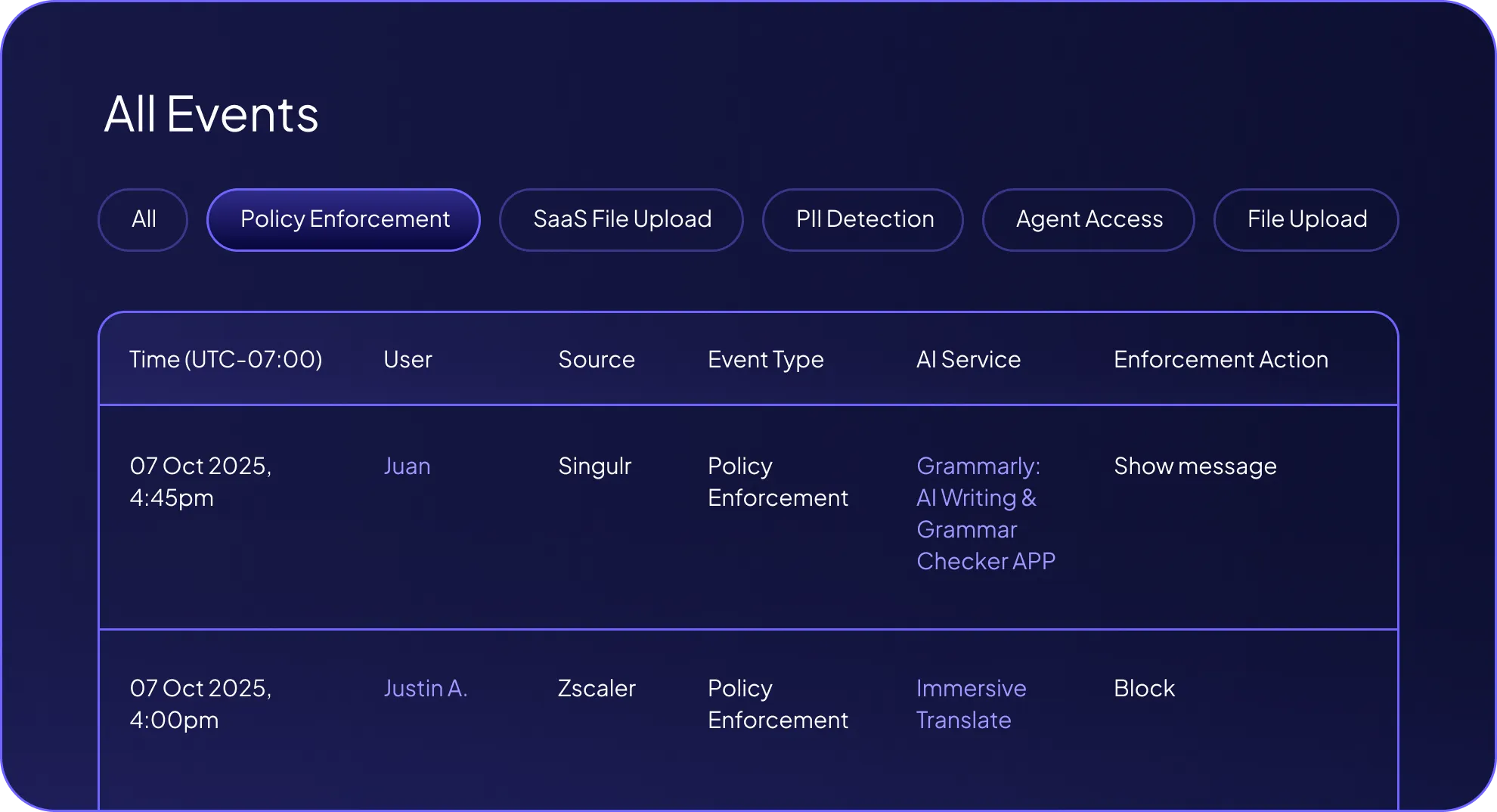Sort the table by Source
This screenshot has height=812, width=1497.
597,360
